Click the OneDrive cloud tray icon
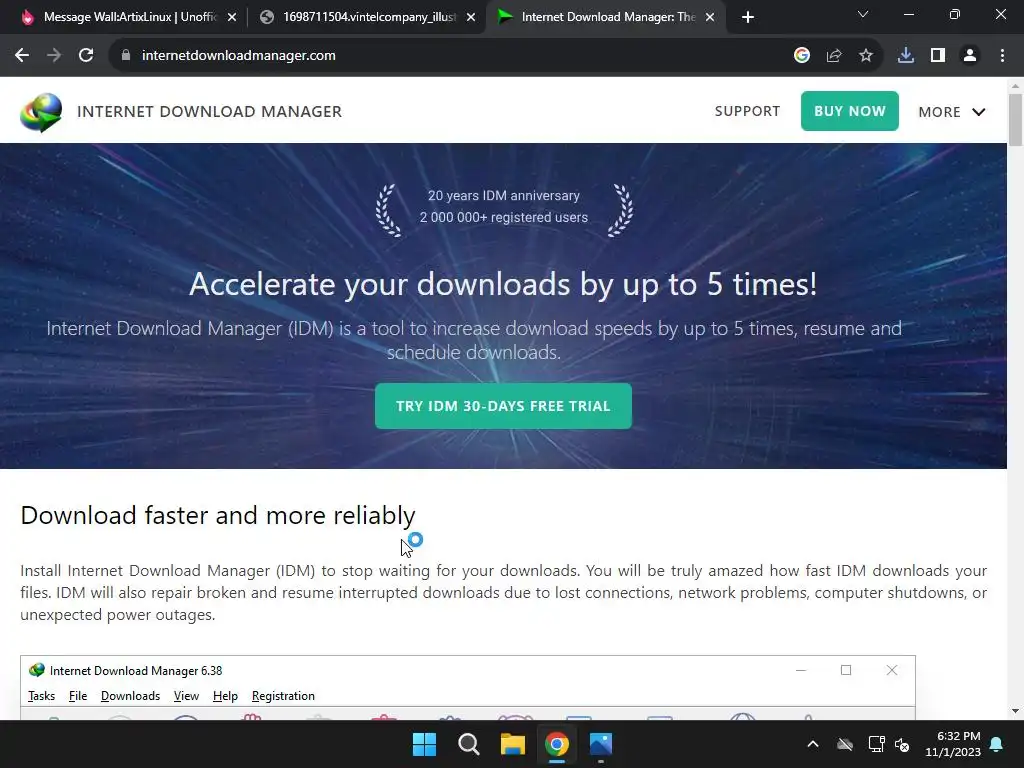 (x=845, y=744)
